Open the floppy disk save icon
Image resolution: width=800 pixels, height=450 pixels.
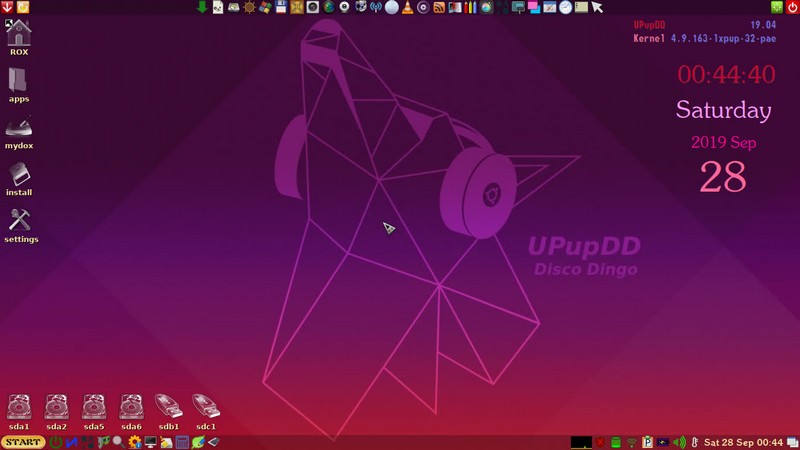pos(281,7)
